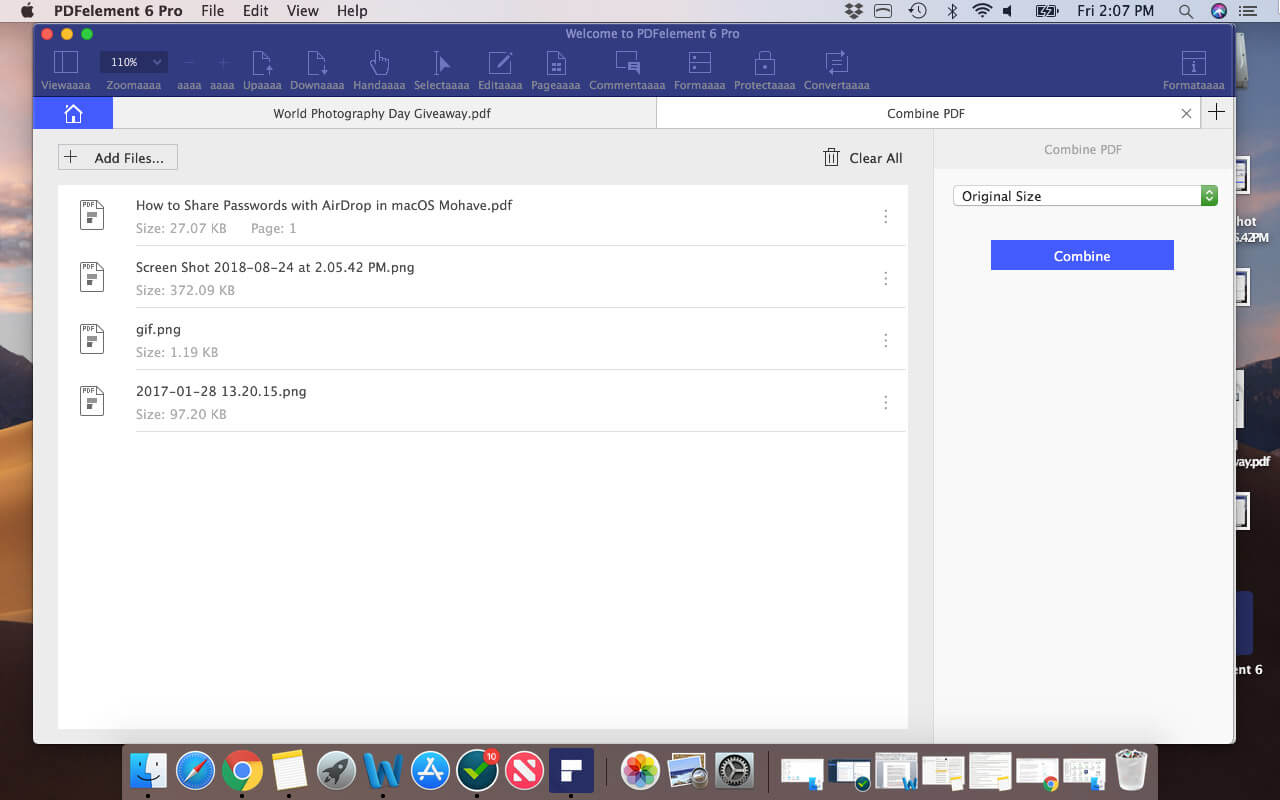Open options menu for gif.png row
The image size is (1280, 800).
(885, 340)
